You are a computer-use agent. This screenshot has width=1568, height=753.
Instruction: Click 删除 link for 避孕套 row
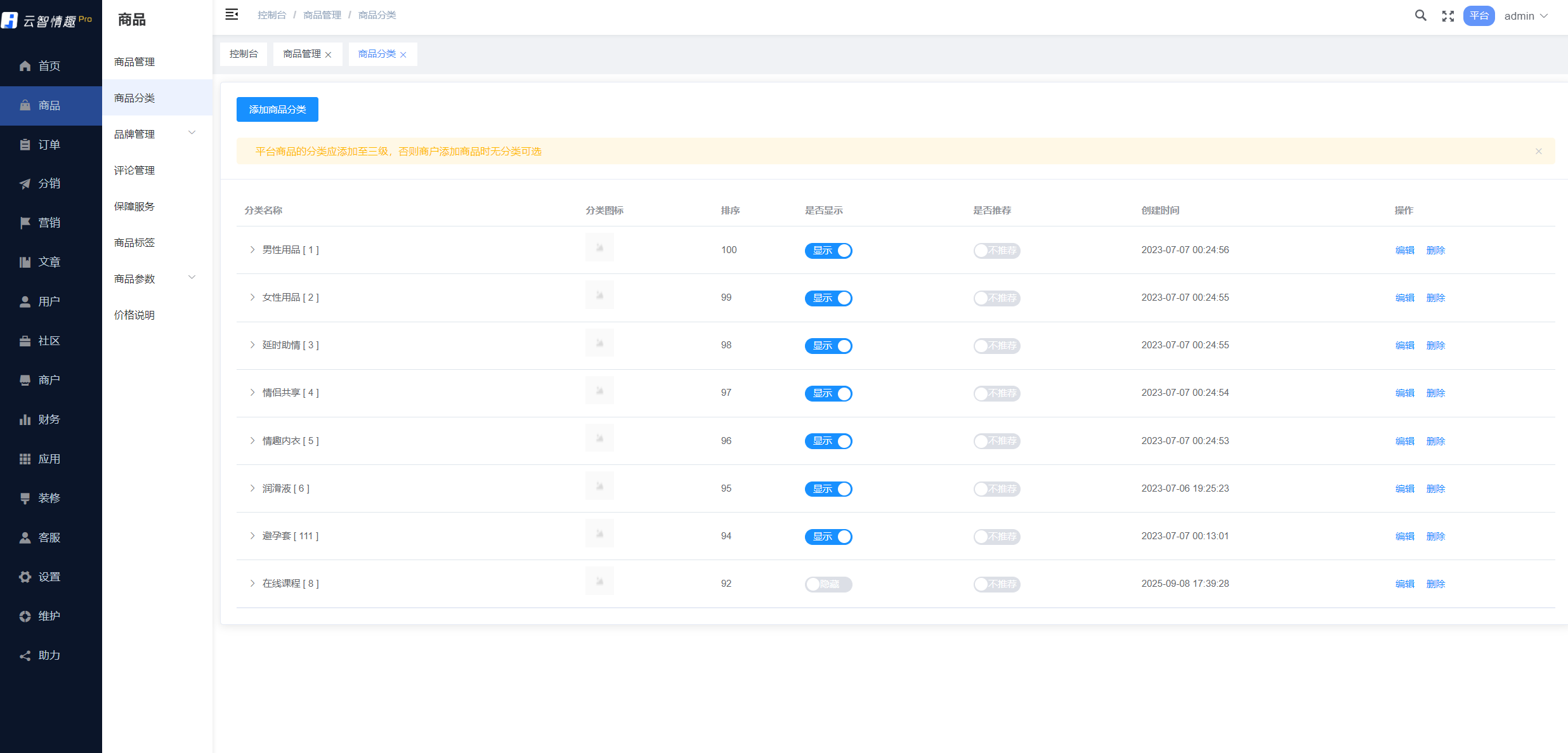click(1435, 537)
